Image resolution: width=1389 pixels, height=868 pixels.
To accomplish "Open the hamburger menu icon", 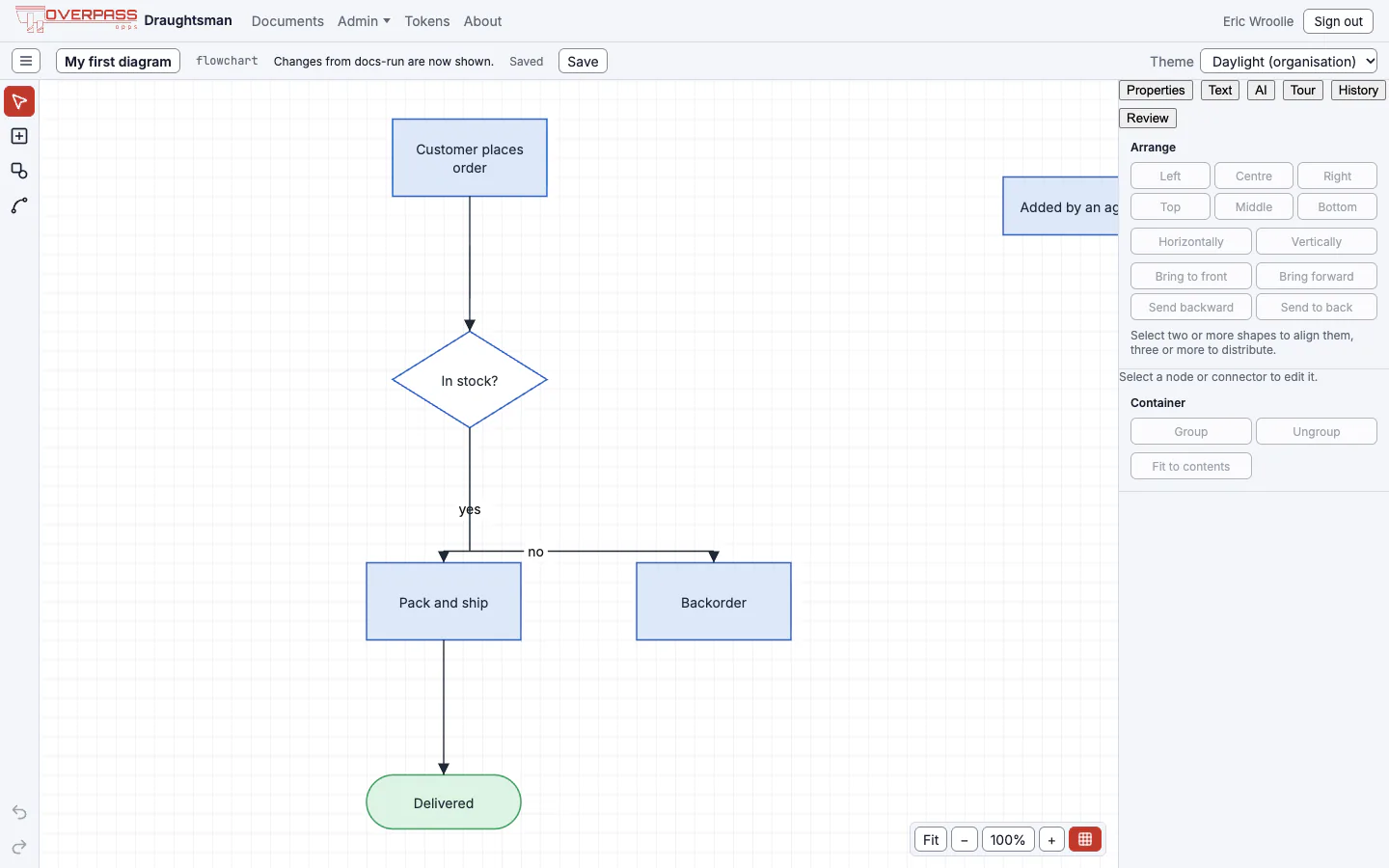I will [26, 61].
